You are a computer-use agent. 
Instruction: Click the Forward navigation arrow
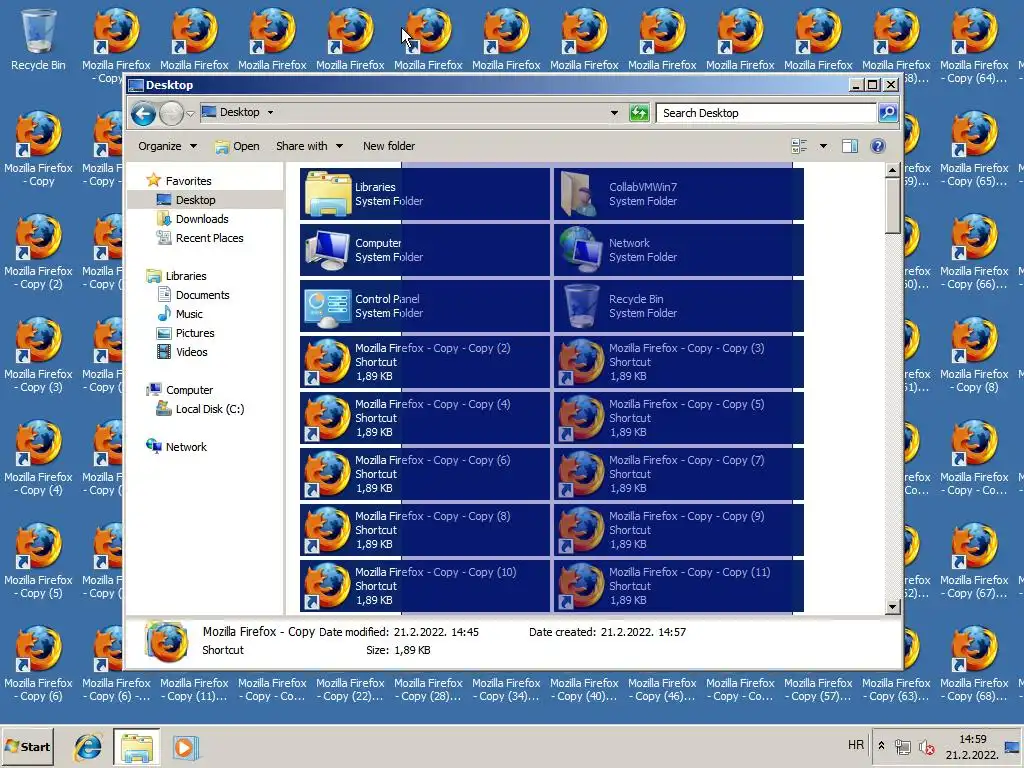pyautogui.click(x=172, y=114)
